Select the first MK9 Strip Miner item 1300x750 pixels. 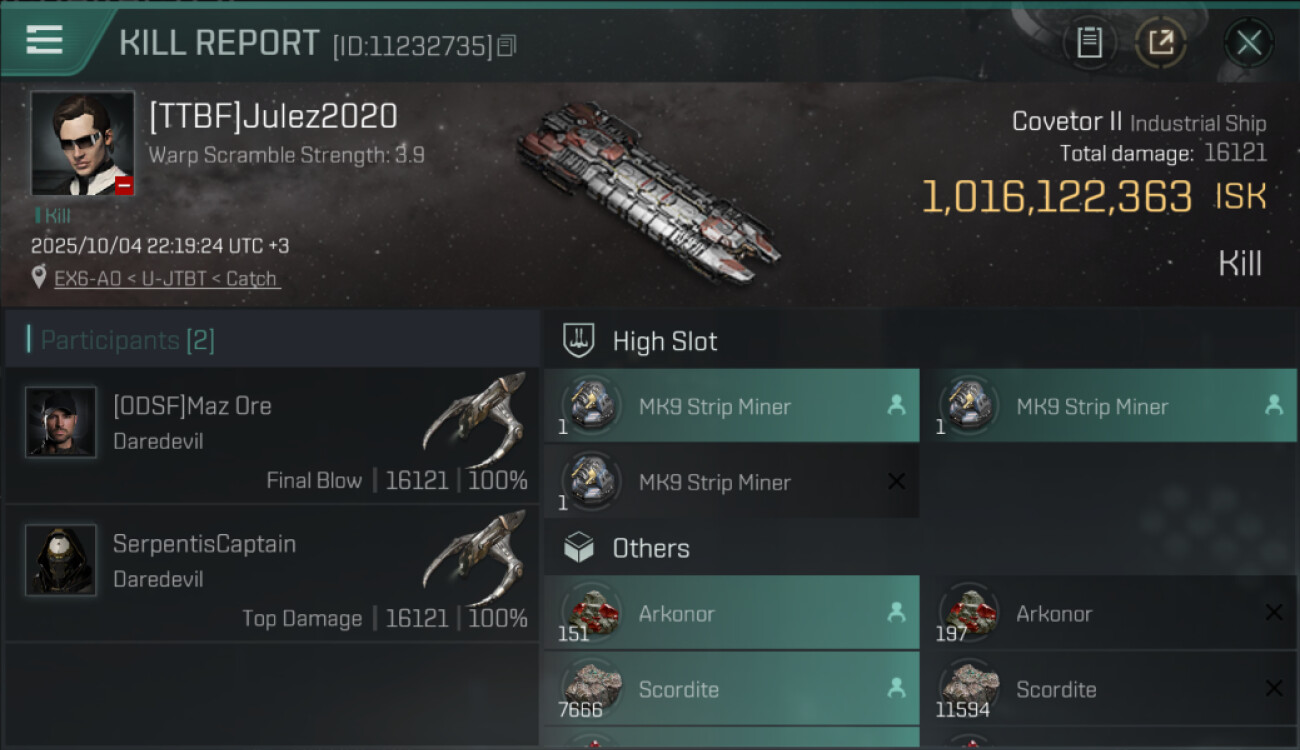(x=731, y=406)
